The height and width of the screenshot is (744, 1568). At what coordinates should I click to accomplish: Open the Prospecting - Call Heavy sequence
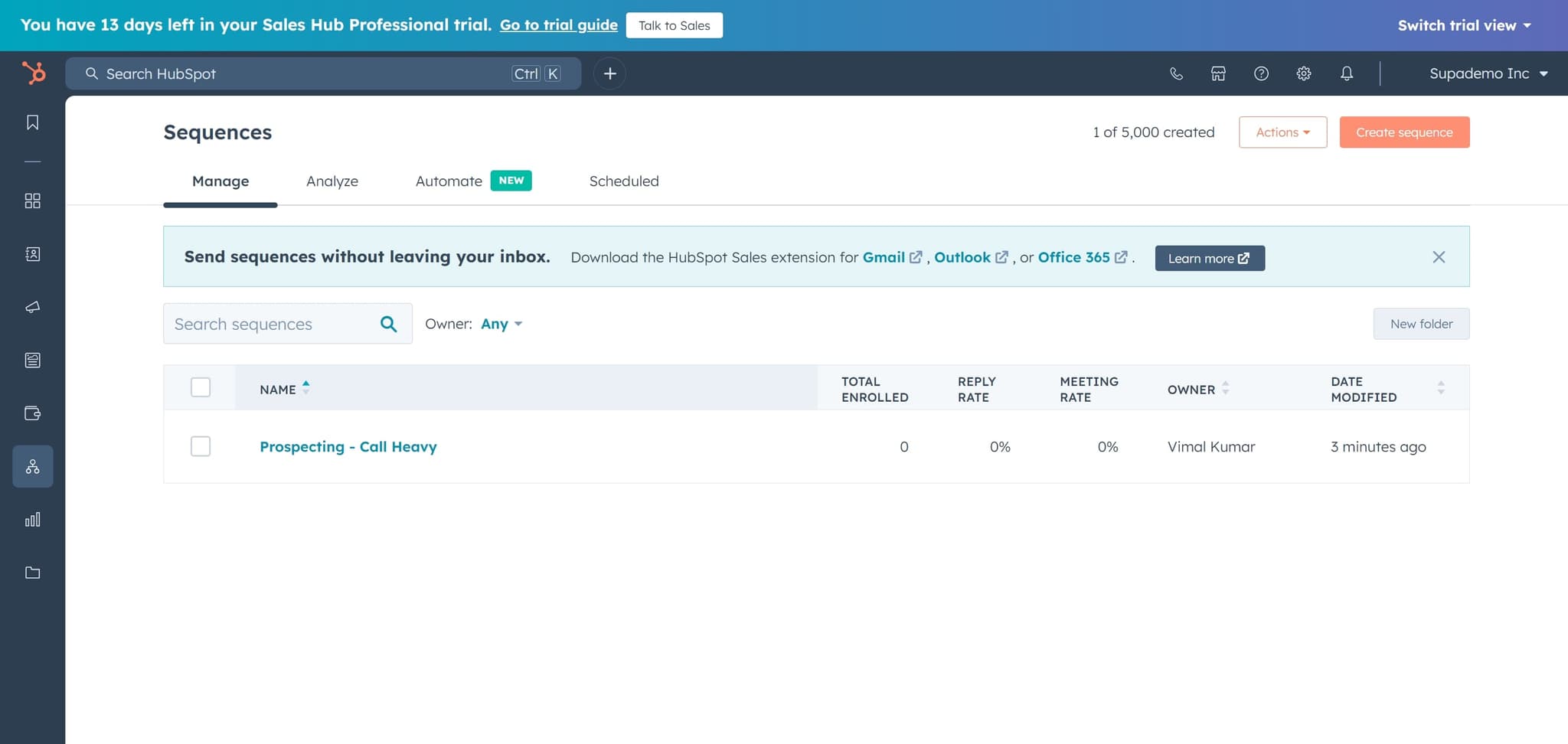(x=348, y=446)
